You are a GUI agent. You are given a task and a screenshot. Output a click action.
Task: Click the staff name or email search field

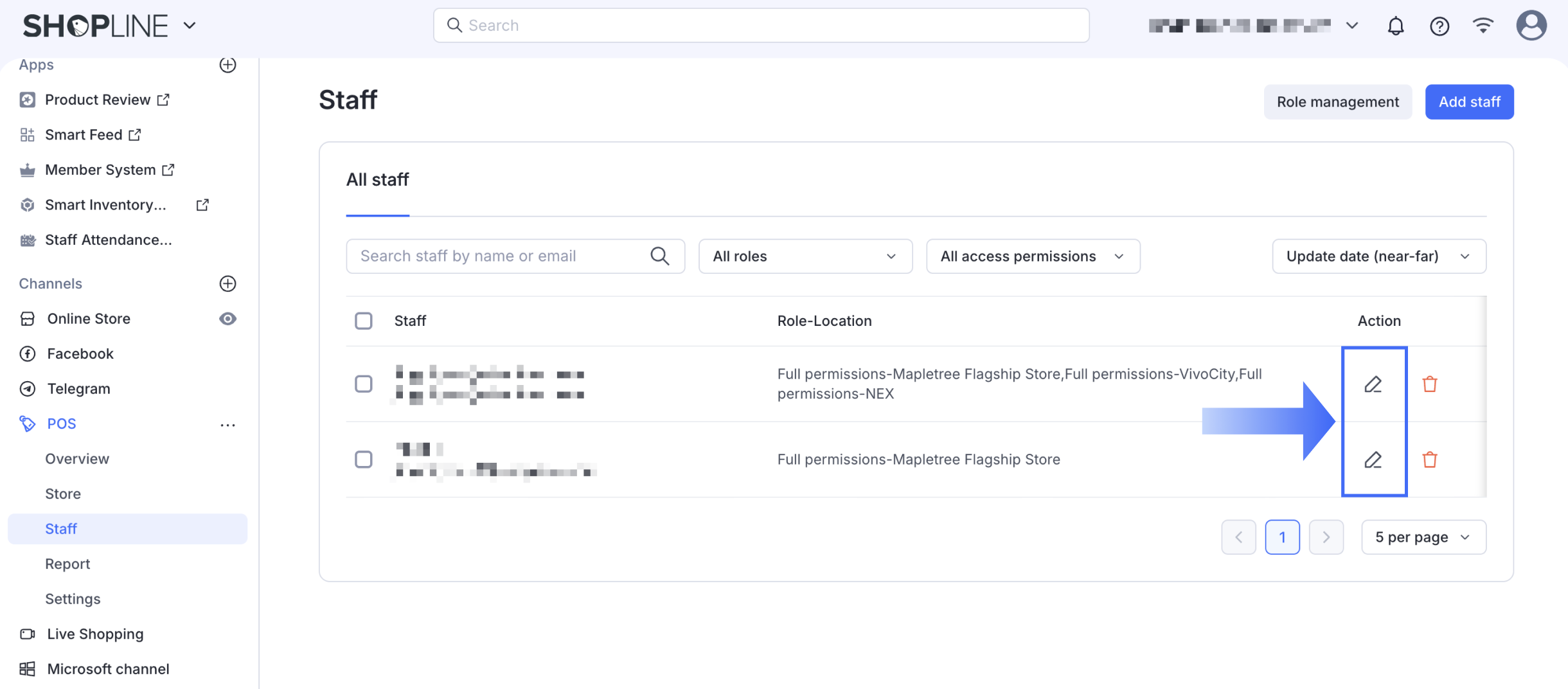(501, 256)
